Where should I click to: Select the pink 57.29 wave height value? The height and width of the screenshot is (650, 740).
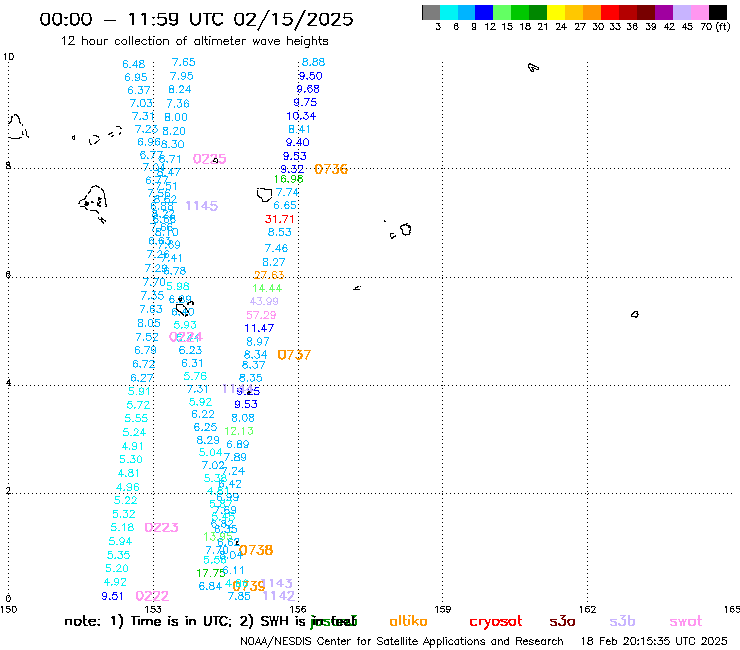coord(261,315)
